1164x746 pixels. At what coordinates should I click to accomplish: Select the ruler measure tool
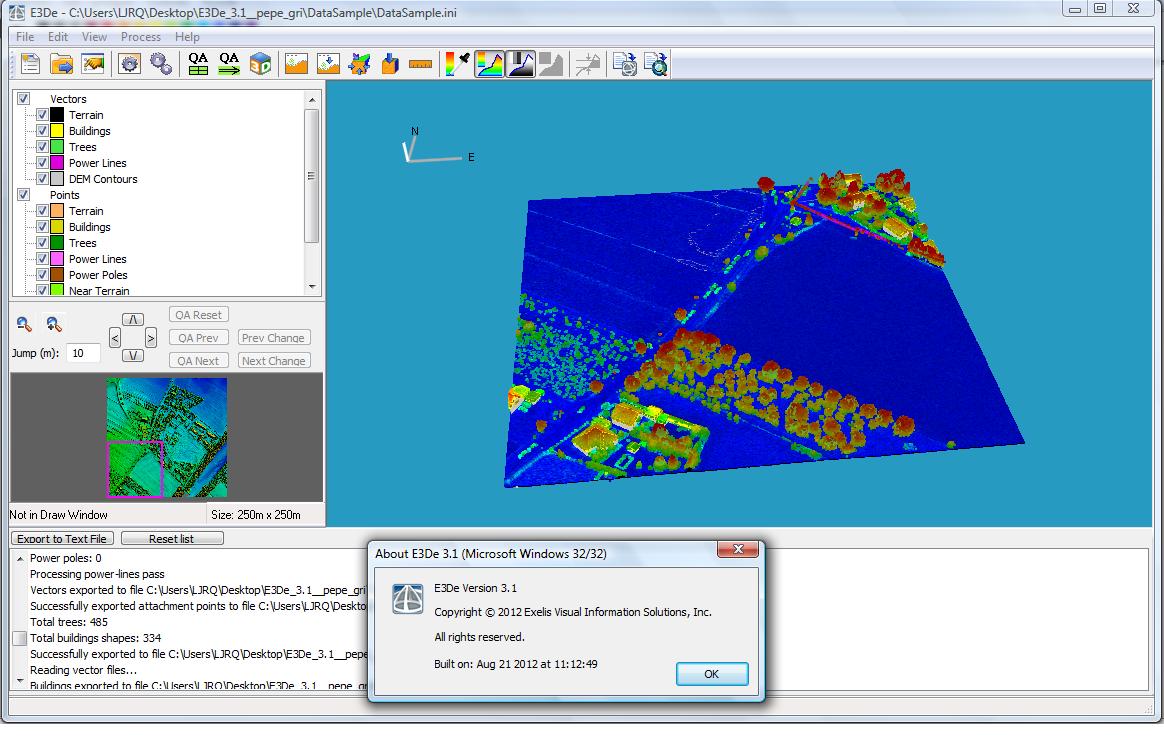tap(420, 65)
